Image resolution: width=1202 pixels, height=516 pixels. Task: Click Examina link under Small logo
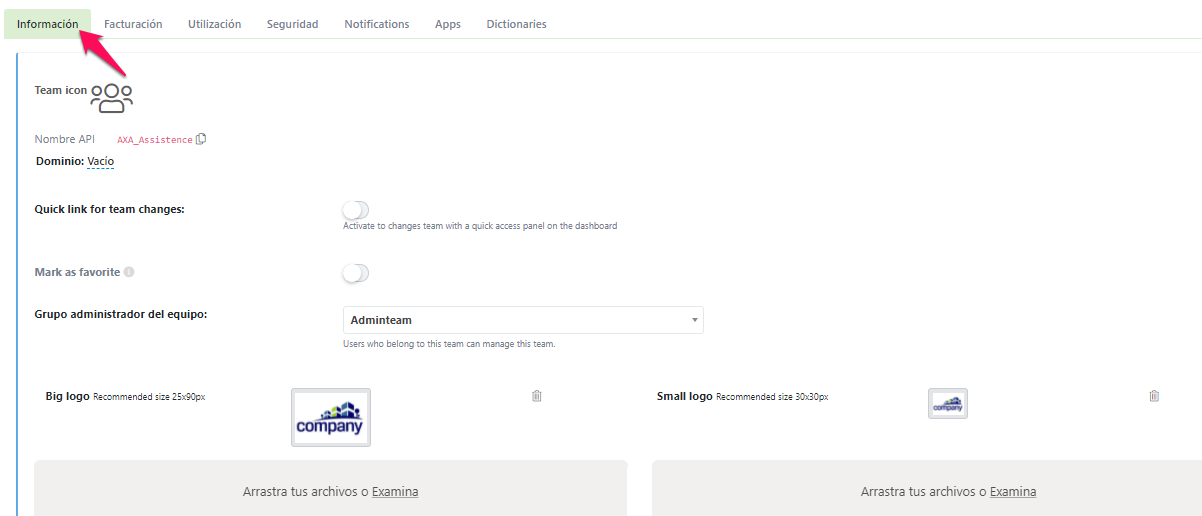(x=1013, y=492)
